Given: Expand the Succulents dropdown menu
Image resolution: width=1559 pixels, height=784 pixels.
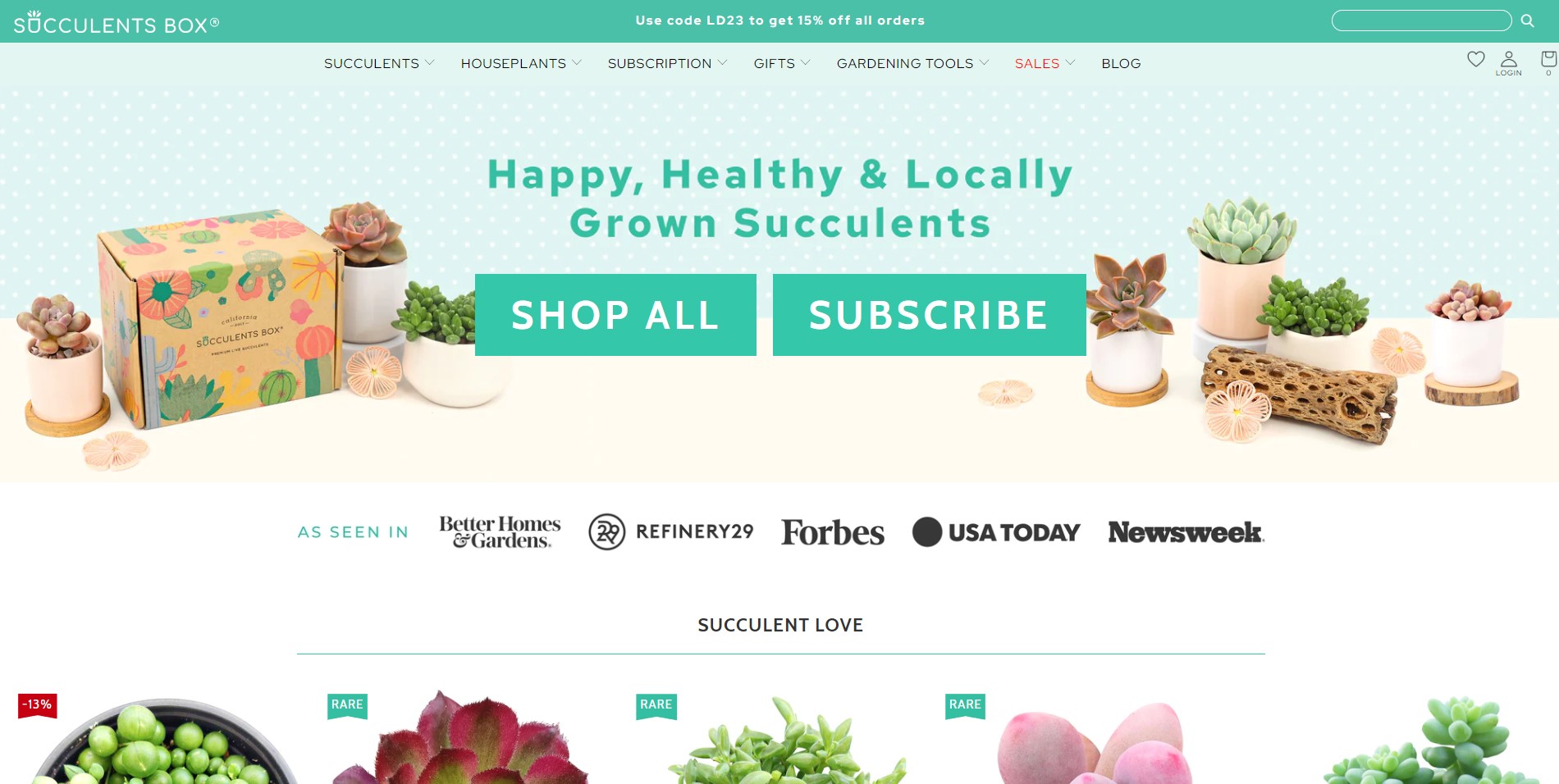Looking at the screenshot, I should [x=379, y=63].
